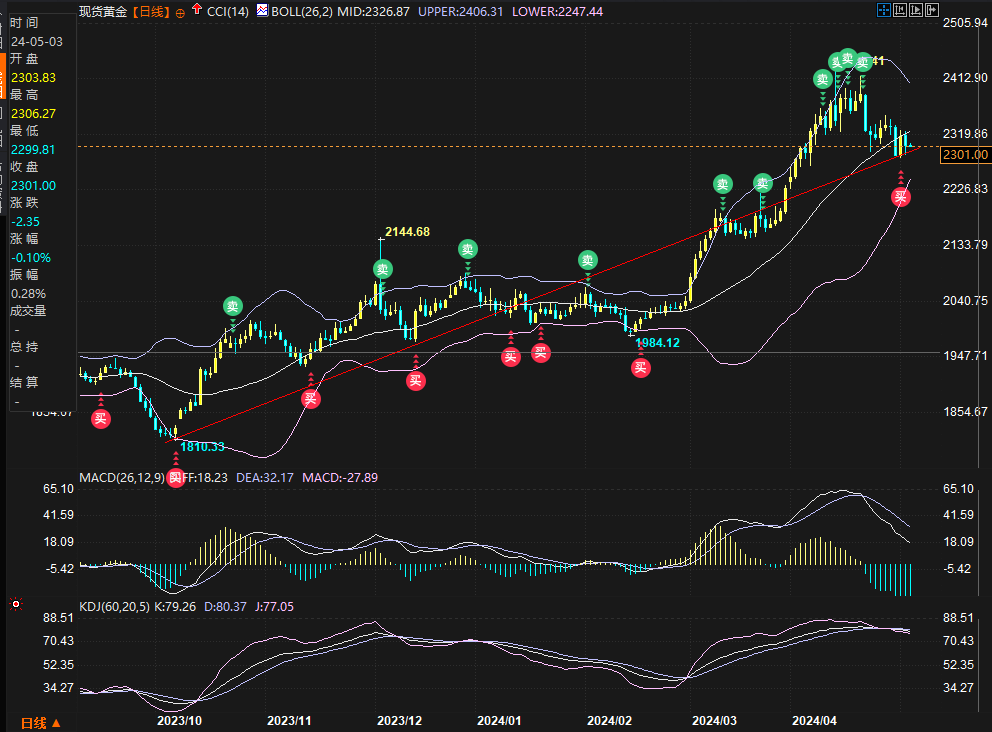992x732 pixels.
Task: Activate the blue crosshair cursor tool
Action: tap(884, 10)
